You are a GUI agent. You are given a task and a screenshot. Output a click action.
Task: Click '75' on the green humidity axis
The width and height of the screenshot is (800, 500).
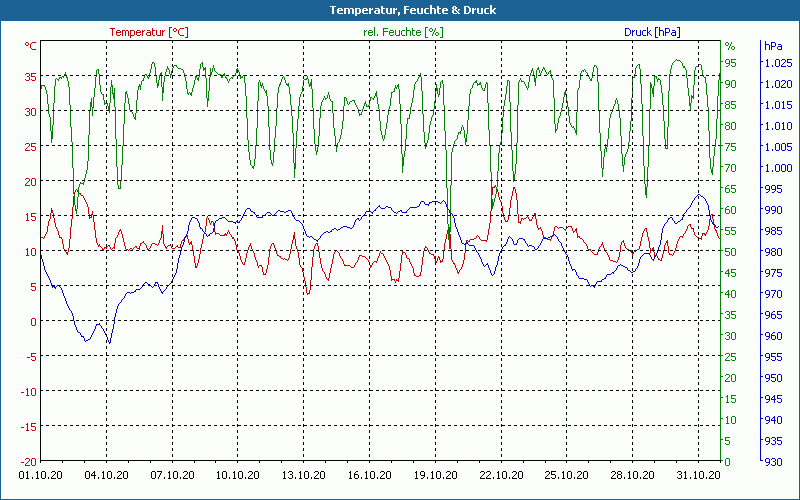pyautogui.click(x=731, y=147)
